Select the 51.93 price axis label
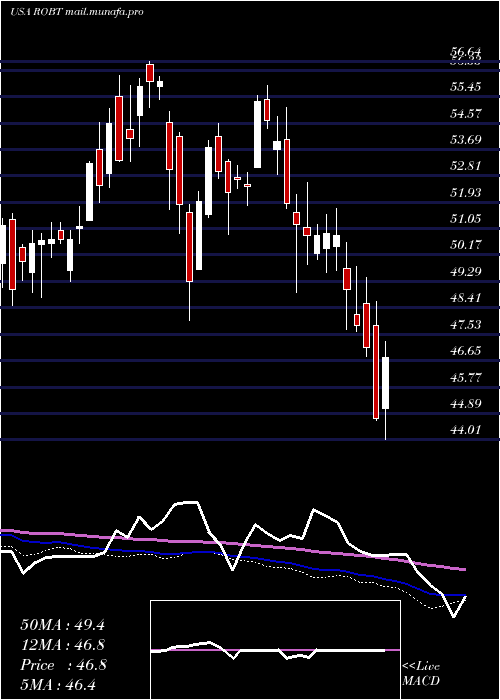The width and height of the screenshot is (500, 700). pyautogui.click(x=466, y=193)
